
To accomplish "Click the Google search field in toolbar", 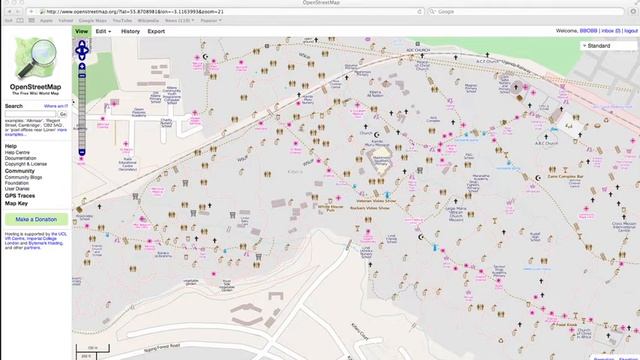I will [526, 12].
